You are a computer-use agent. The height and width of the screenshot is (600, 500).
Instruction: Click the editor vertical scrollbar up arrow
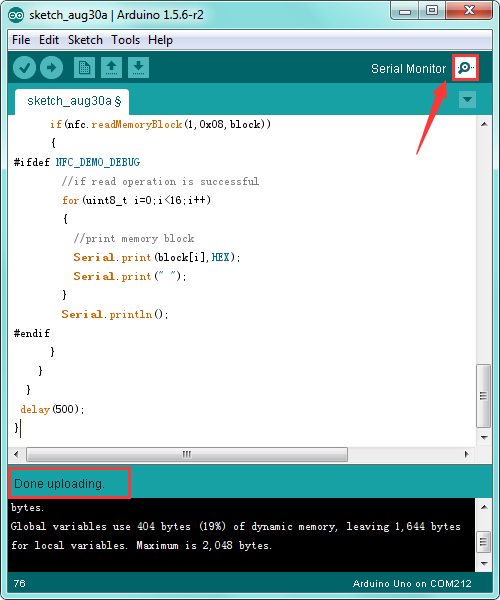coord(484,124)
